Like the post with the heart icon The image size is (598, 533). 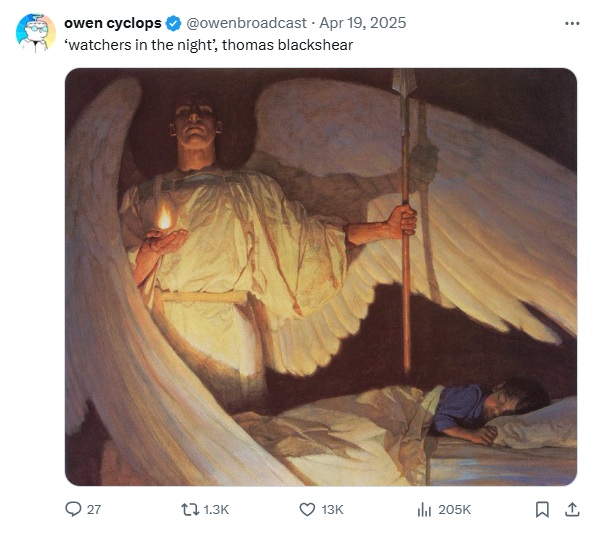(x=307, y=509)
